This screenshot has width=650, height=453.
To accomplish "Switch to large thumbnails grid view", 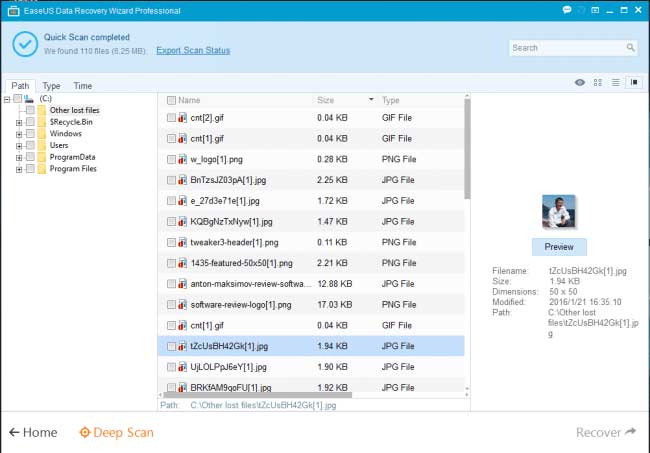I will (597, 82).
